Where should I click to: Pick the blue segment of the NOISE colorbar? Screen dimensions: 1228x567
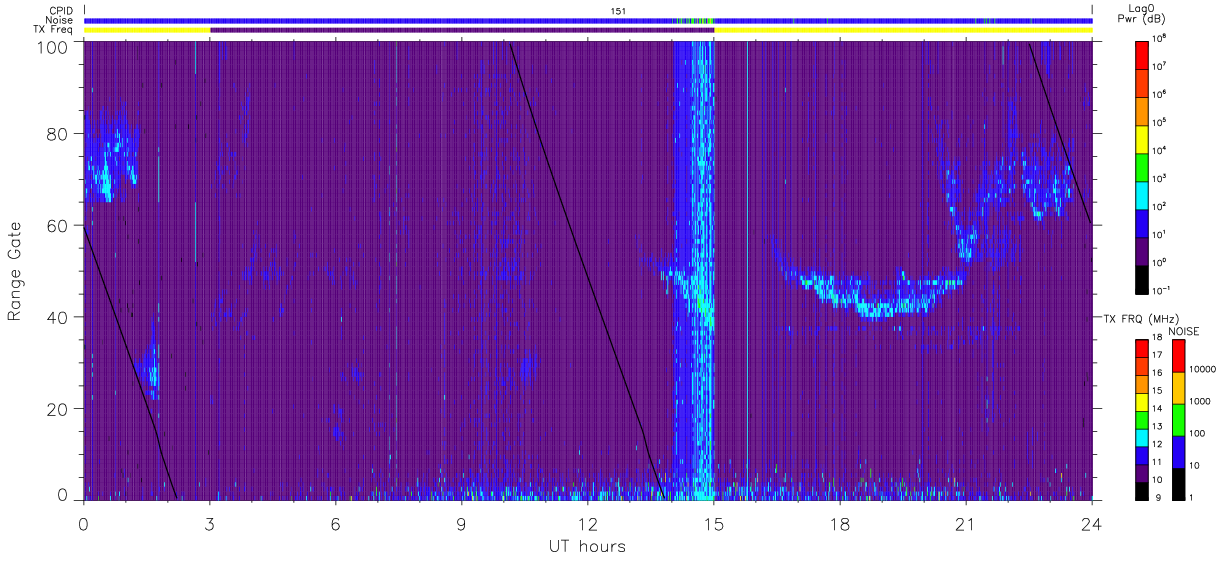1178,451
